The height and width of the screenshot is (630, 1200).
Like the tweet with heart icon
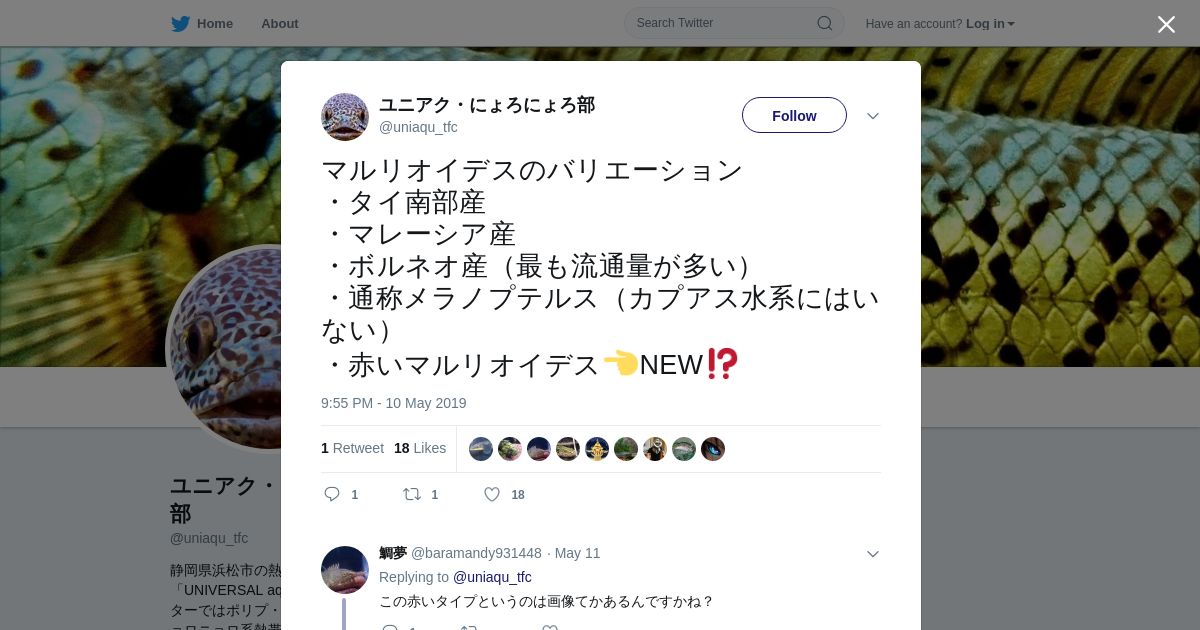492,494
